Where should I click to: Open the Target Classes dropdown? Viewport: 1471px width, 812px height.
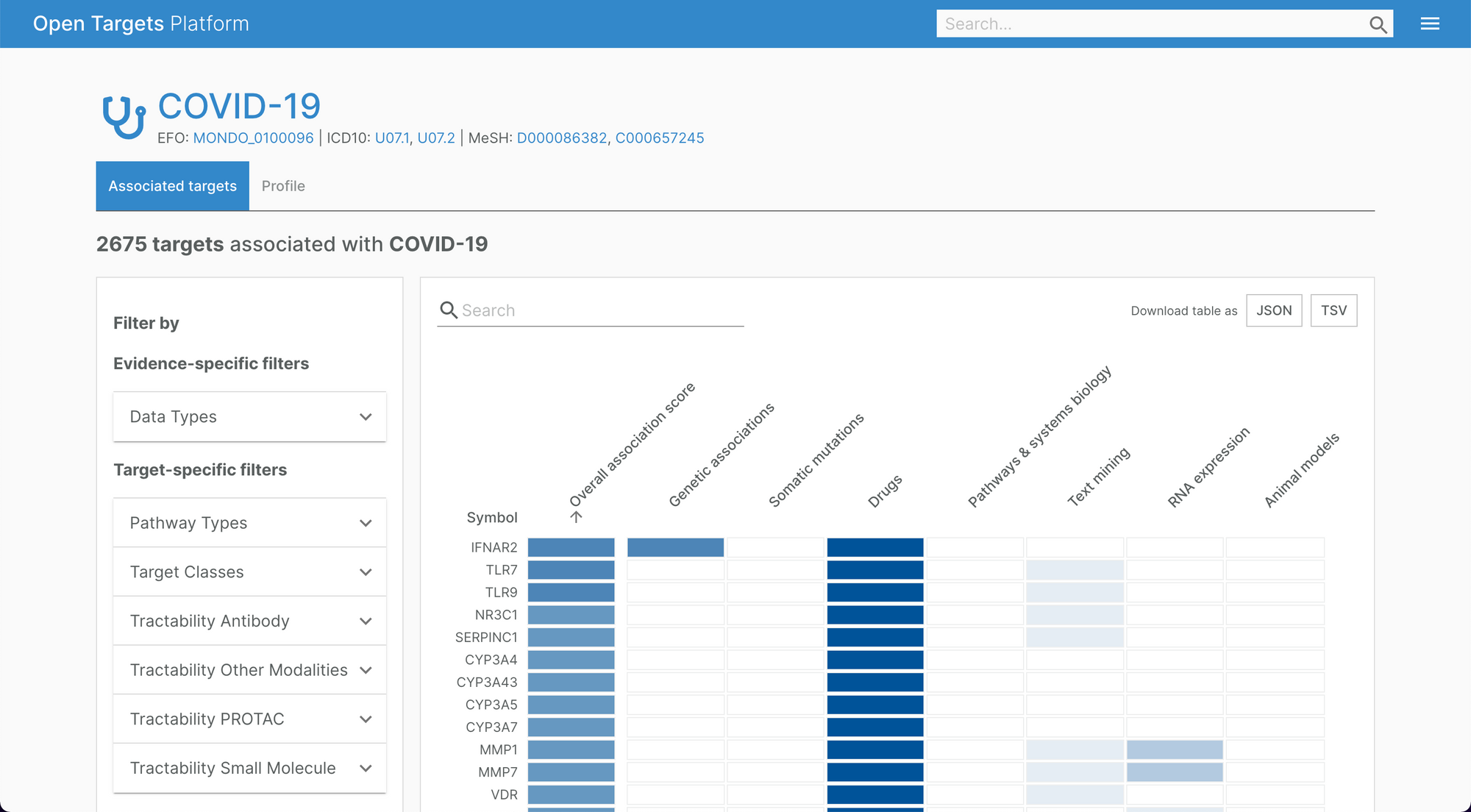click(249, 572)
